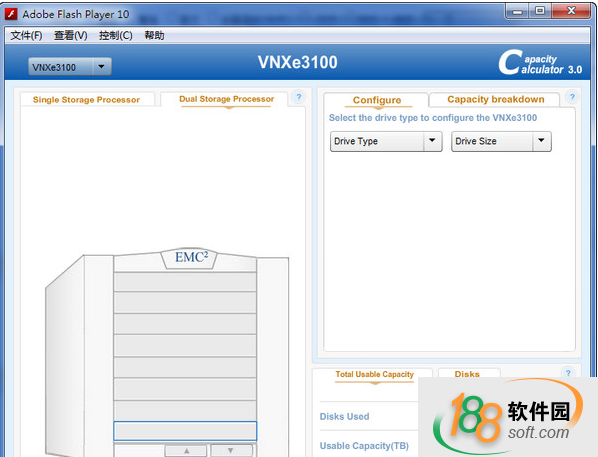Screen dimensions: 598x457
Task: Click the Usable Capacity(TB) label
Action: [x=364, y=446]
